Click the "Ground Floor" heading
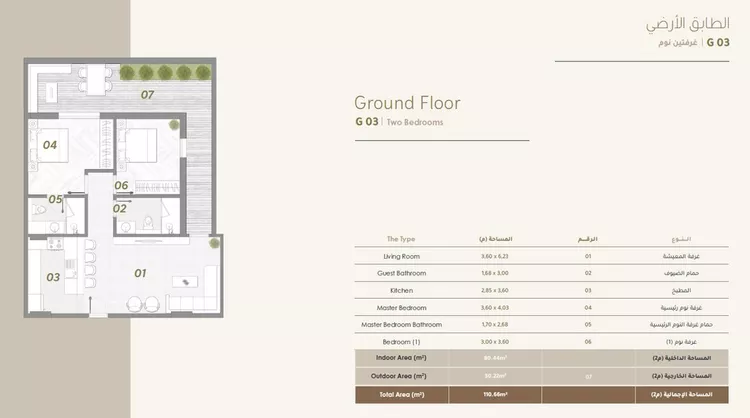750x418 pixels. pos(407,103)
